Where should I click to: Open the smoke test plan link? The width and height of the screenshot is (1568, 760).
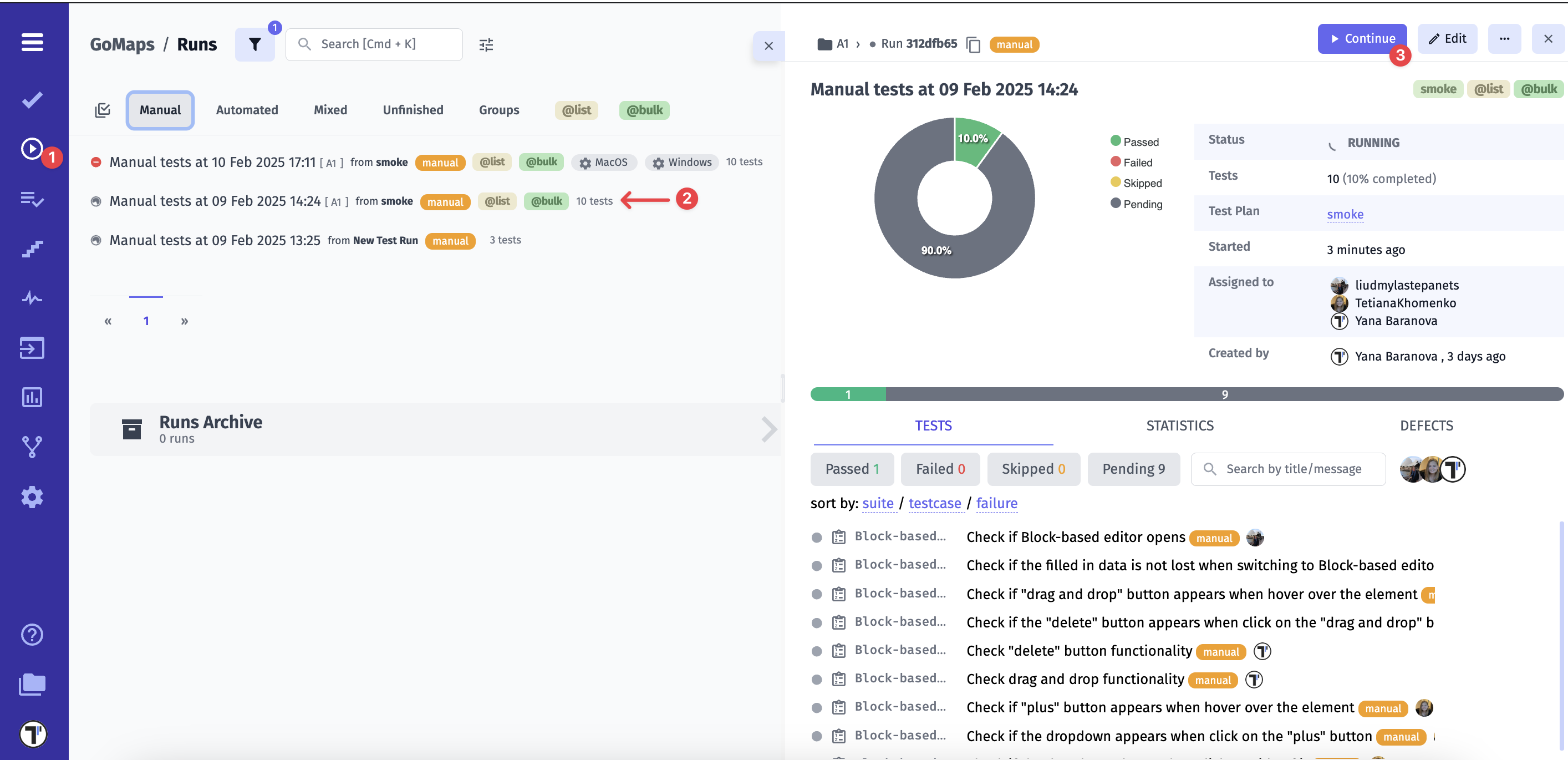[1345, 214]
